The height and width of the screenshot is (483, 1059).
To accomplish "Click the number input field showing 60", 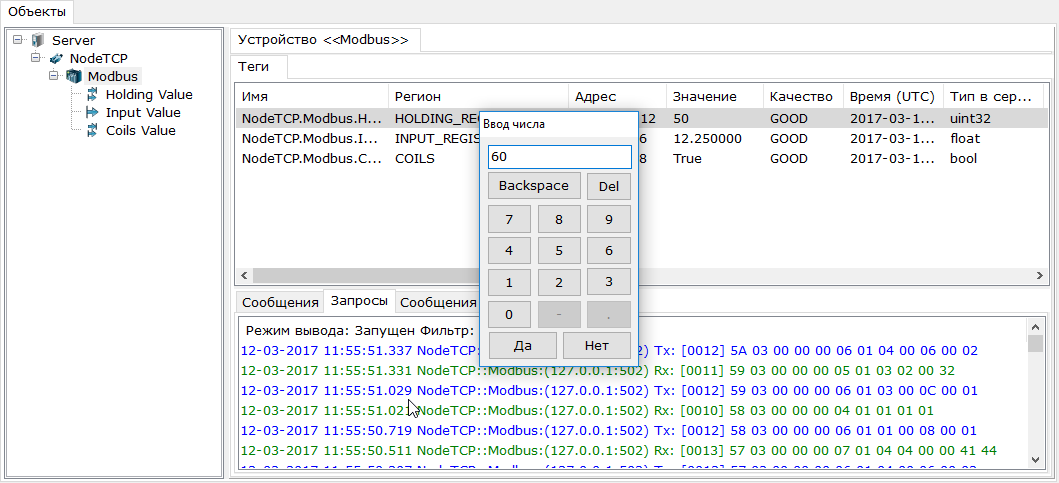I will [559, 158].
